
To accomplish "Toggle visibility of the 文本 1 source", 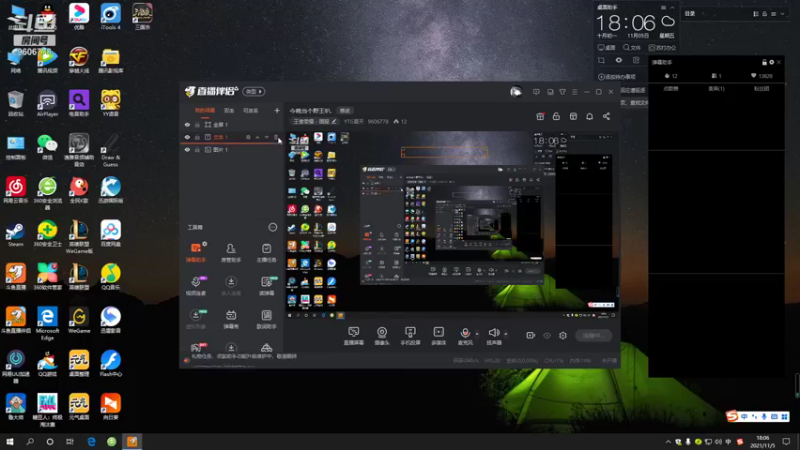I will coord(187,137).
